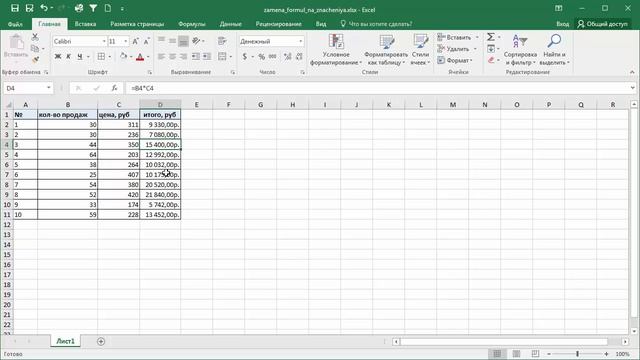640x360 pixels.
Task: Align cell text to the right
Action: pyautogui.click(x=183, y=56)
